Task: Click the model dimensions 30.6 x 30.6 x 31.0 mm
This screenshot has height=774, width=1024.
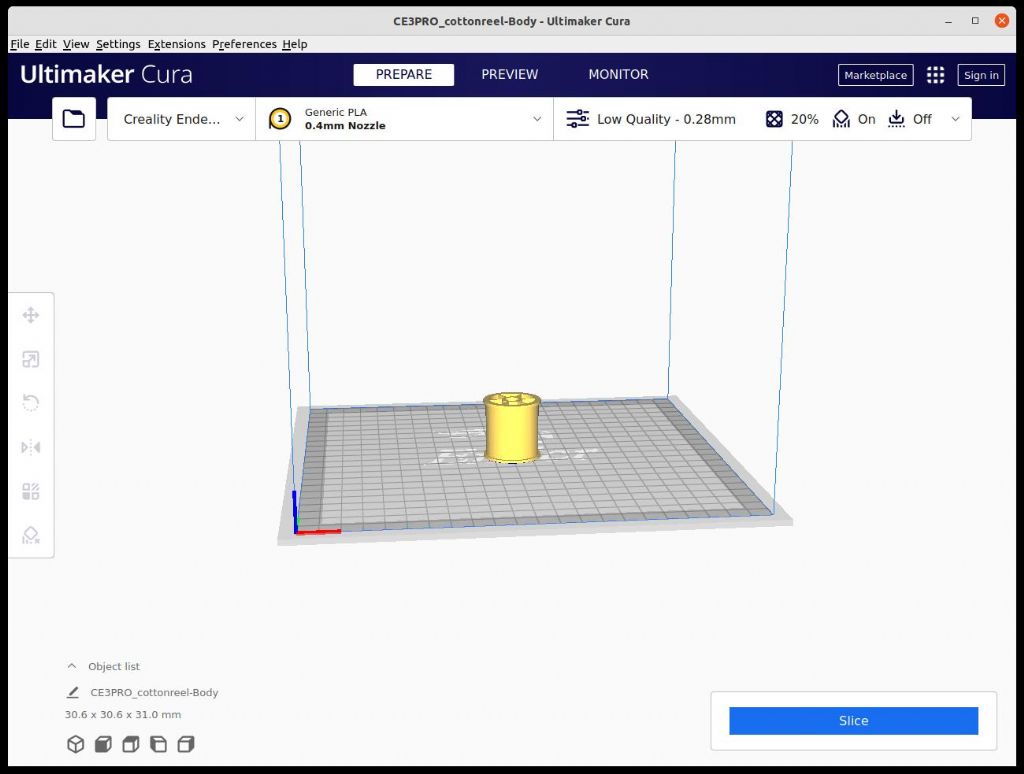Action: [123, 715]
